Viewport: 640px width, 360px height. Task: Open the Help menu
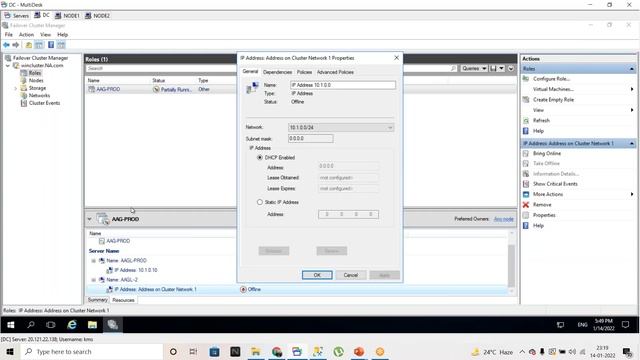[62, 35]
